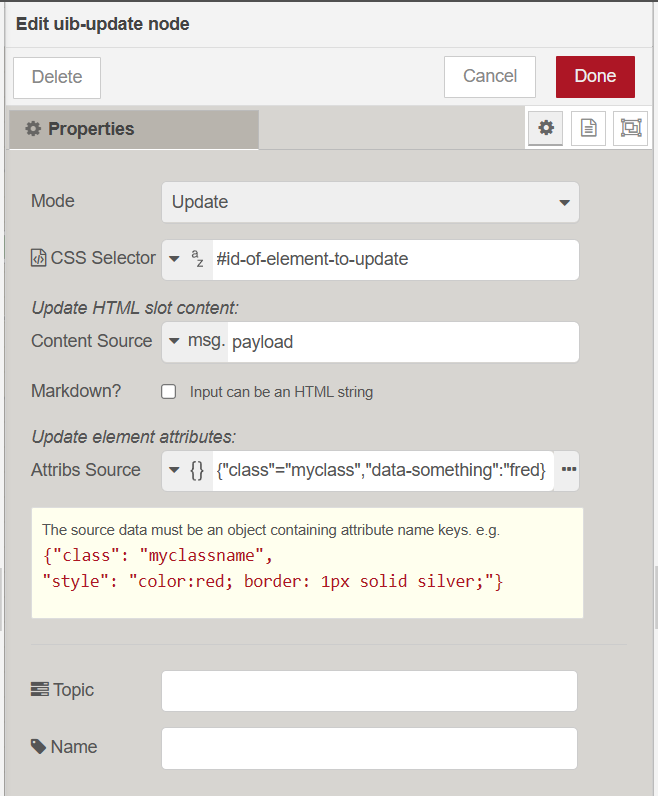Open the CSS Selector type dropdown arrow
658x796 pixels.
[x=174, y=260]
